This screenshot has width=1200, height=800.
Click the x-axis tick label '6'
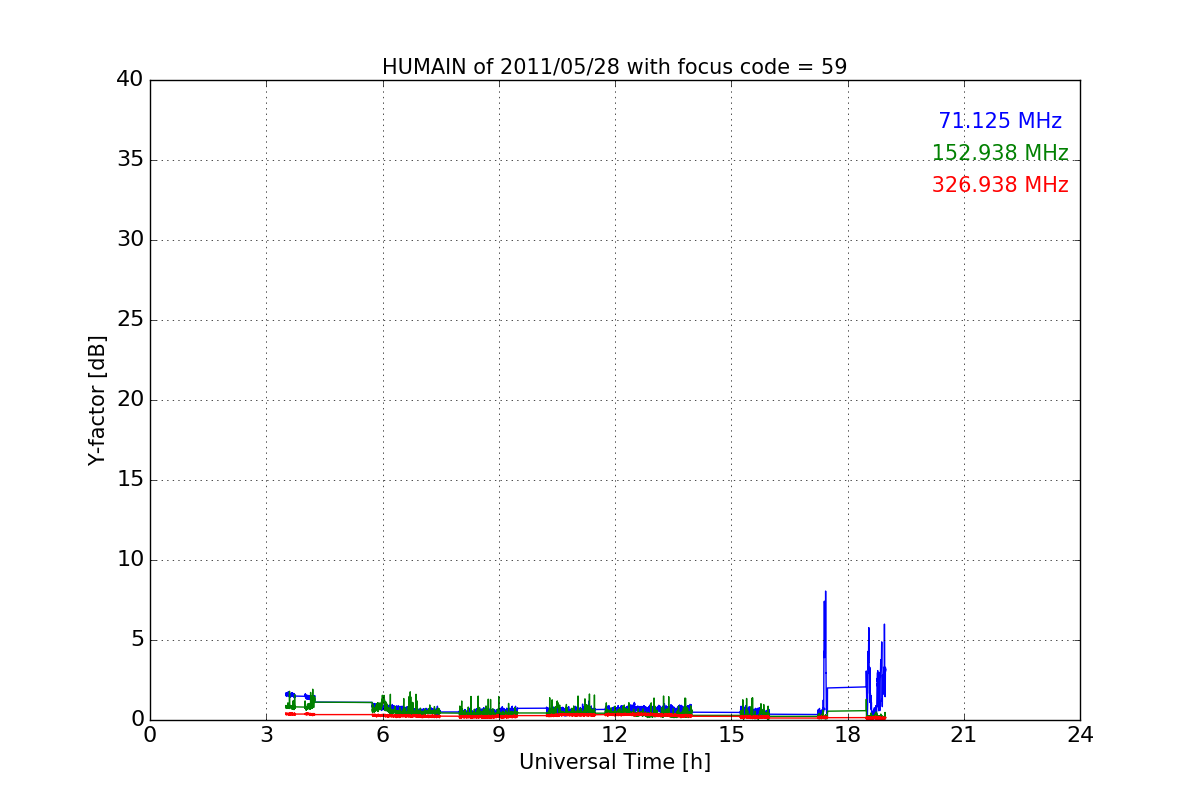click(x=383, y=735)
